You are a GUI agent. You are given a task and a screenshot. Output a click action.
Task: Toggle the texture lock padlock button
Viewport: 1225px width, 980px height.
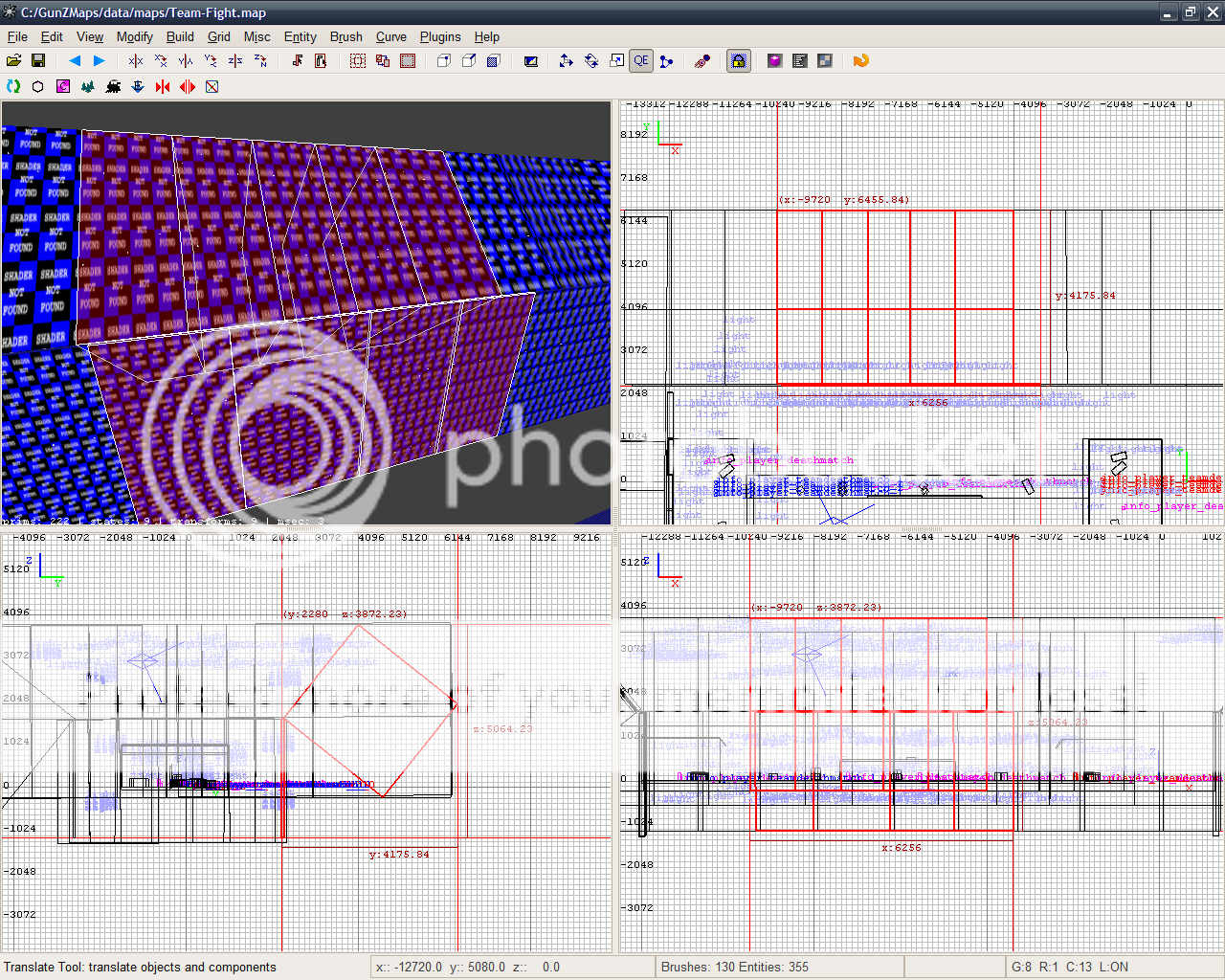click(x=738, y=61)
